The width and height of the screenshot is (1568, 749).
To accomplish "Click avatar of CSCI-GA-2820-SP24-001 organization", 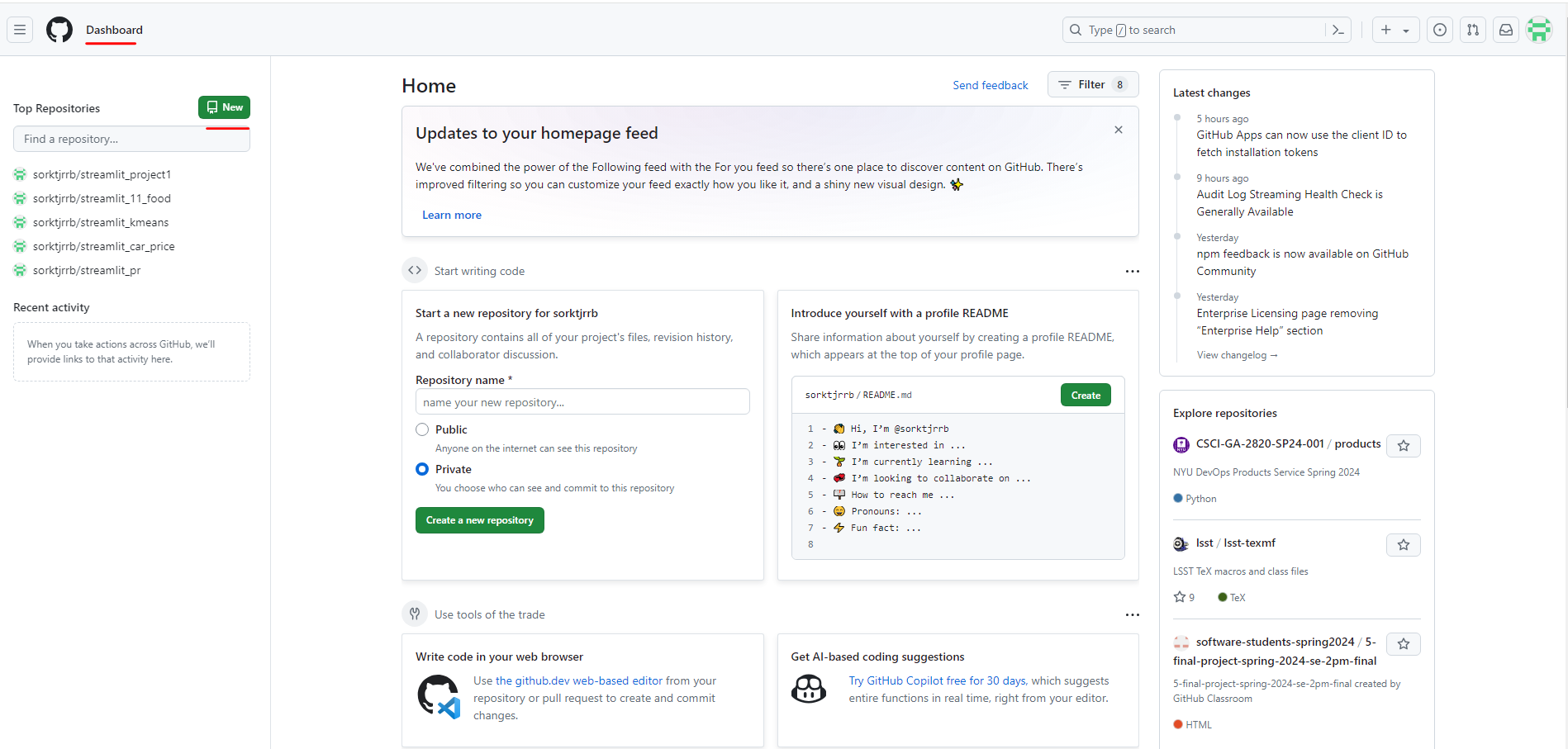I will [x=1181, y=445].
